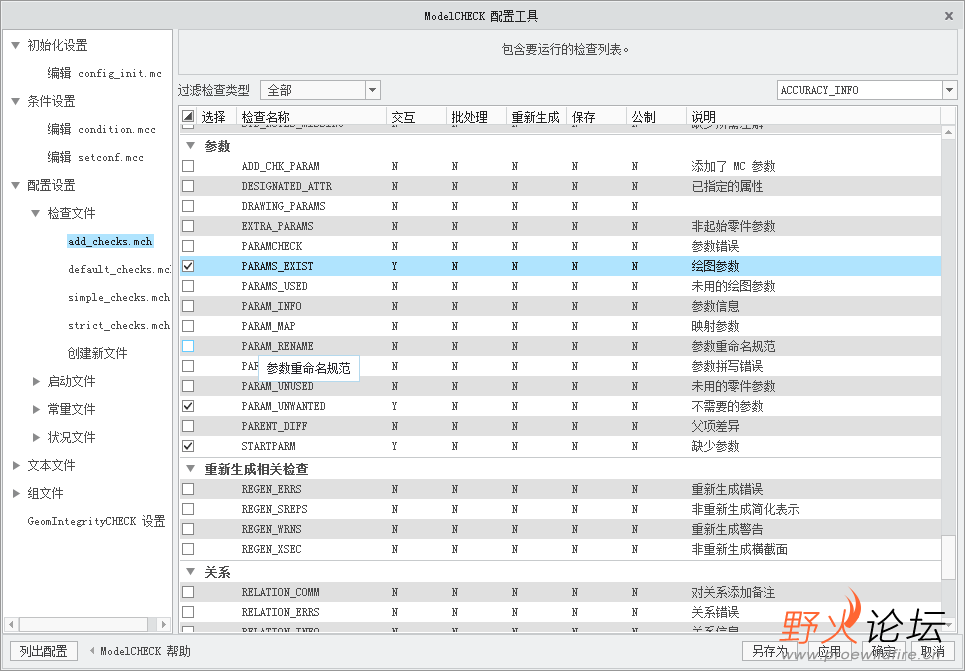
Task: Expand the 常量文件 tree node
Action: click(x=36, y=409)
